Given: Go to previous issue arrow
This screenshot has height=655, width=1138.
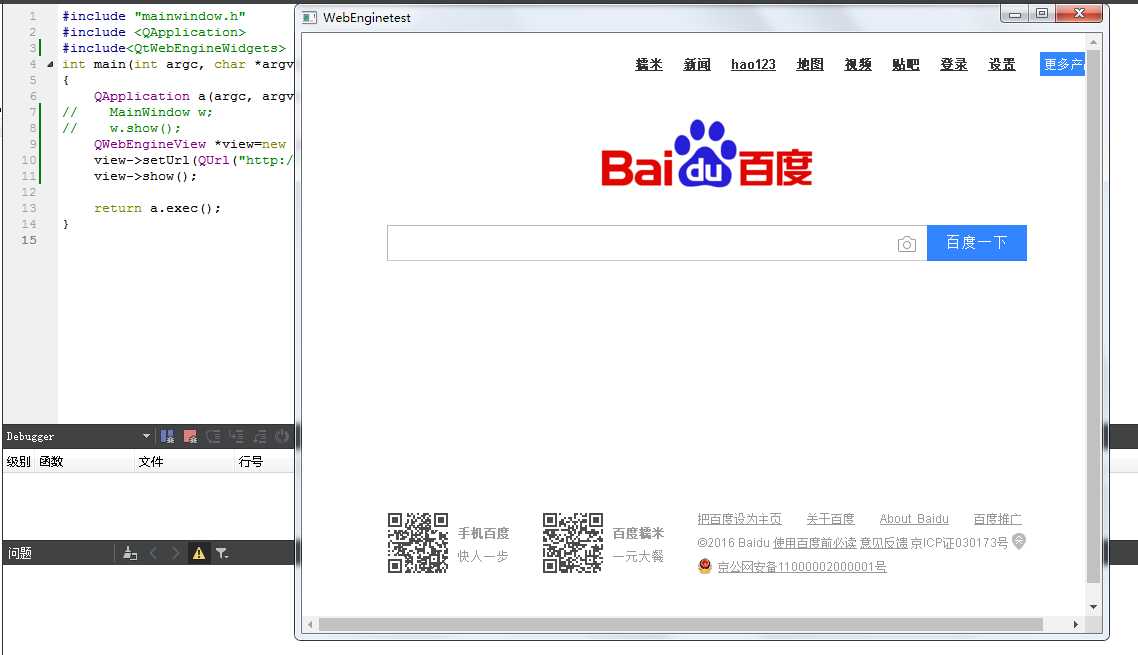Looking at the screenshot, I should point(153,553).
